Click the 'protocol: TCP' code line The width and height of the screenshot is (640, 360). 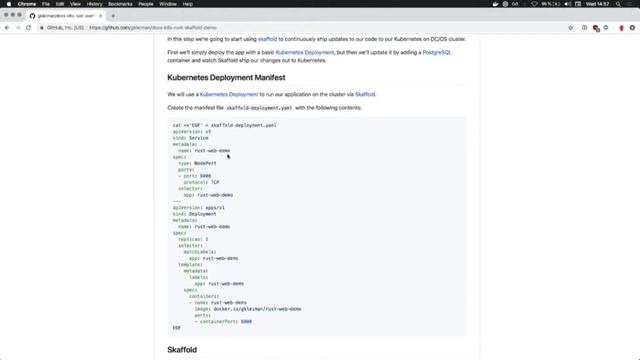(201, 182)
